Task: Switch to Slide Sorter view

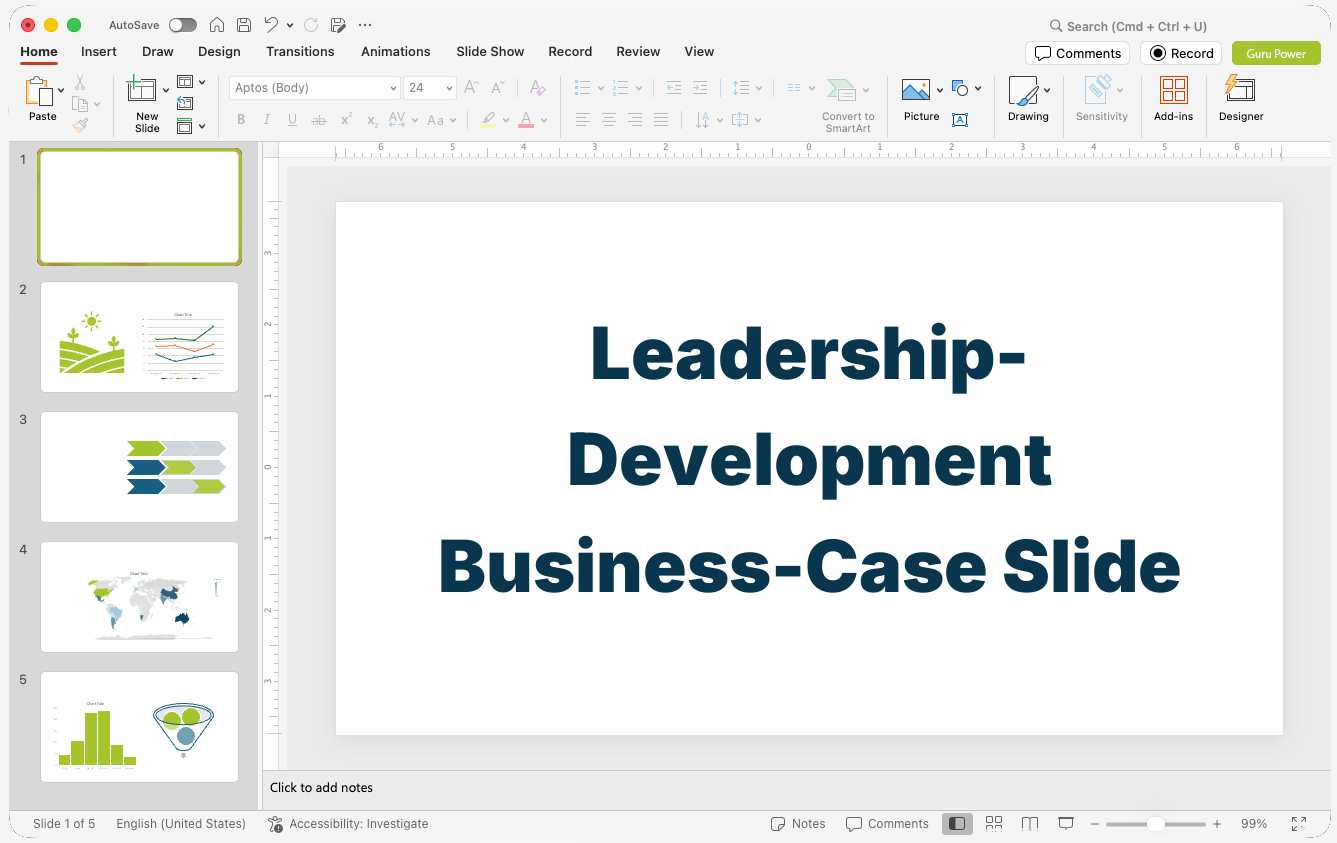Action: click(994, 824)
